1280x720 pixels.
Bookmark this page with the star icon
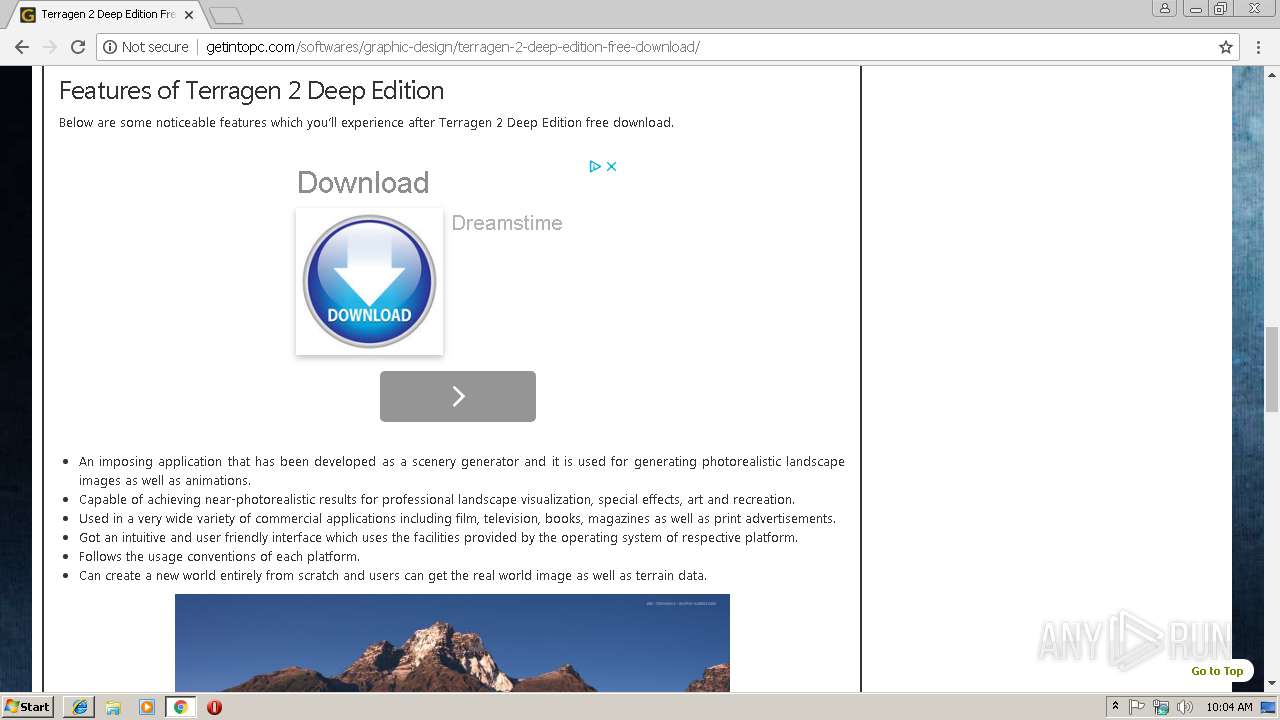[1225, 47]
